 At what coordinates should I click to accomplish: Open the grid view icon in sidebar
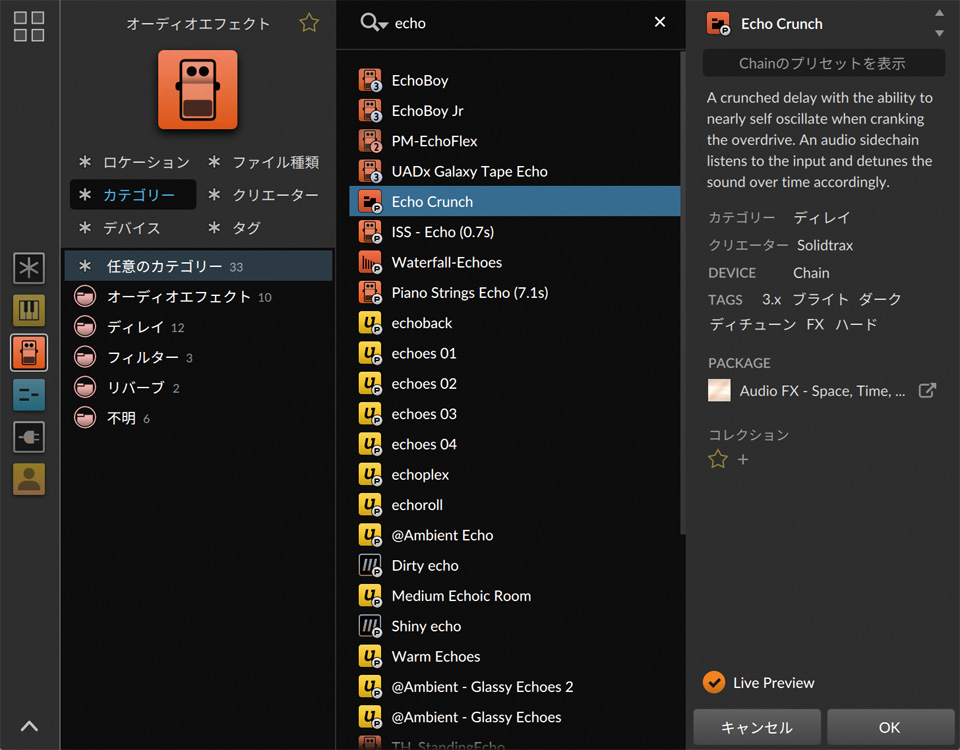pyautogui.click(x=29, y=26)
